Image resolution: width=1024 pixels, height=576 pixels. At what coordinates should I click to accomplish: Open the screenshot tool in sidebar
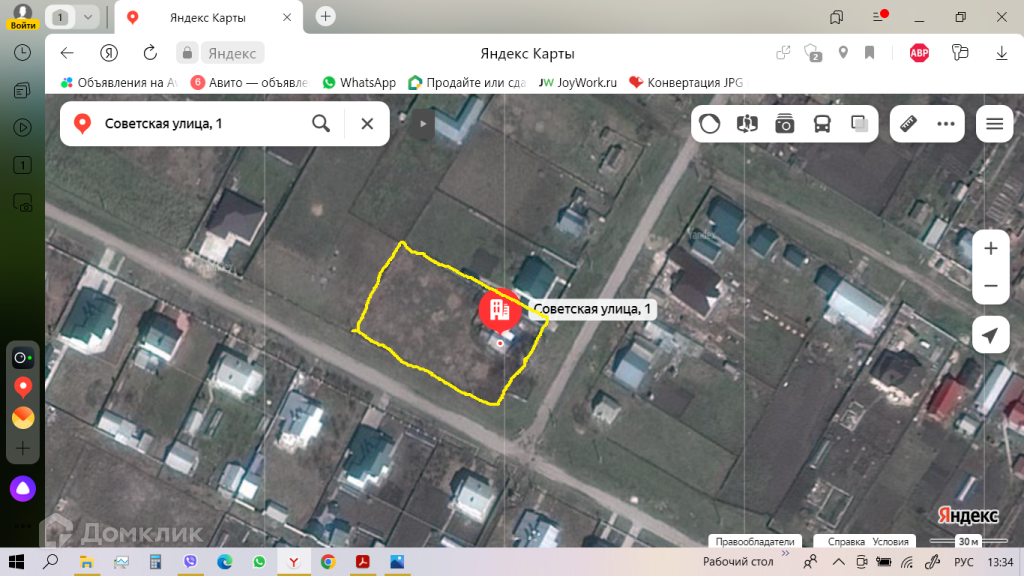(22, 203)
